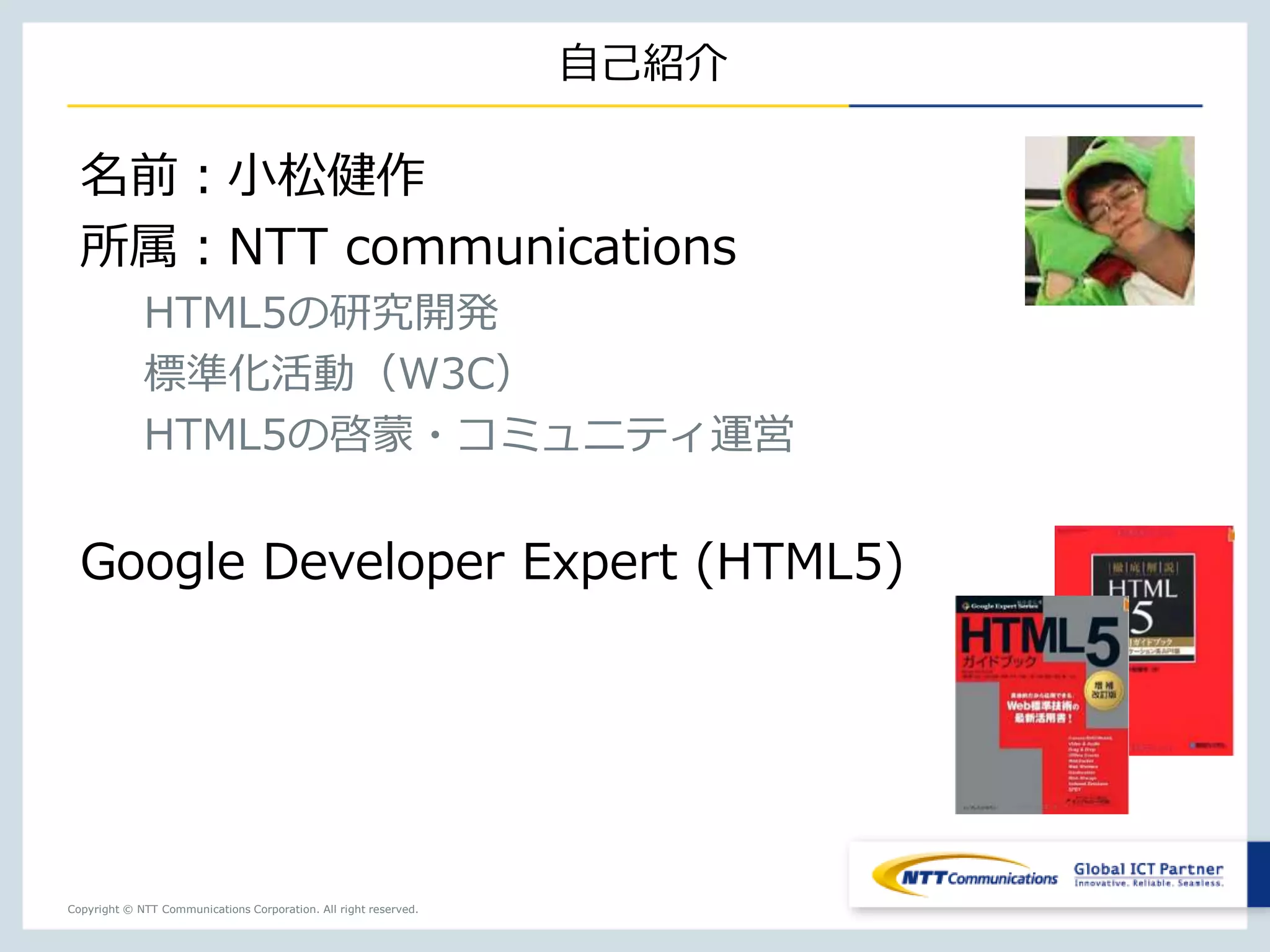Click the bullet 標準化活動（W3C）
Image resolution: width=1270 pixels, height=952 pixels.
[329, 373]
